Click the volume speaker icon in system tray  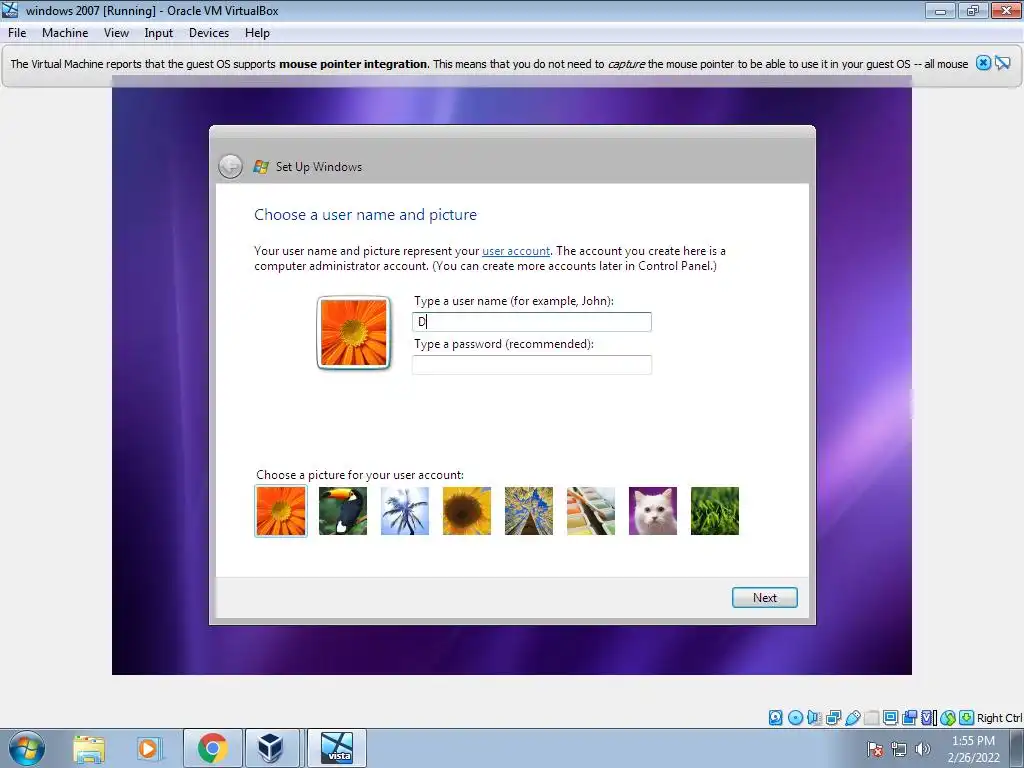[x=922, y=749]
